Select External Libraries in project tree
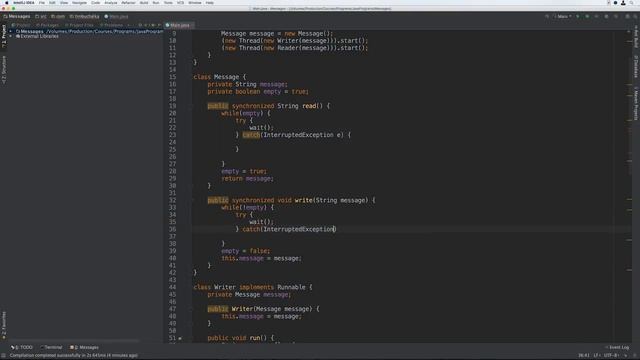 37,36
